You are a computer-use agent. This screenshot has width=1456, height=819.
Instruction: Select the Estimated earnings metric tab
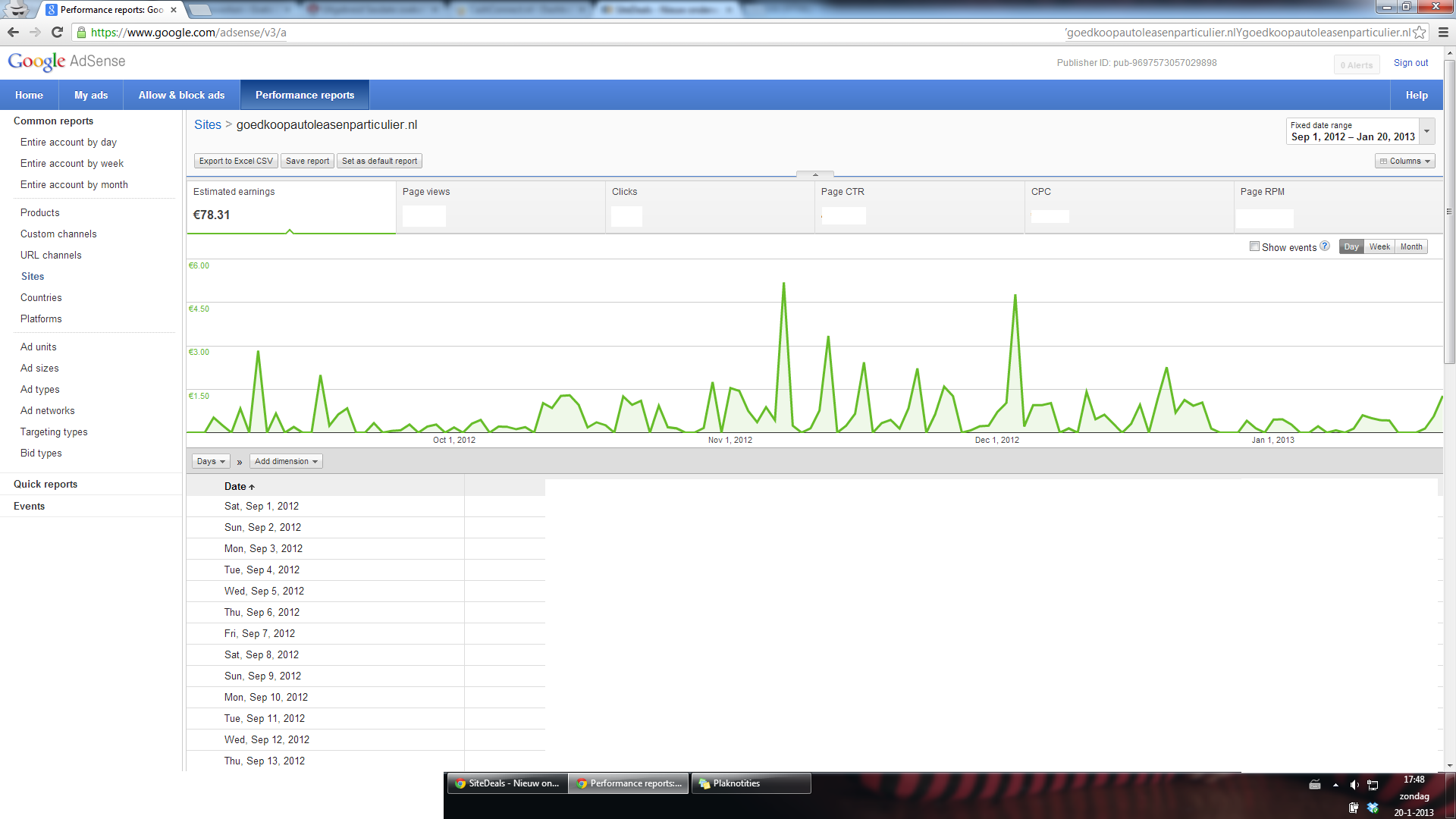(291, 206)
